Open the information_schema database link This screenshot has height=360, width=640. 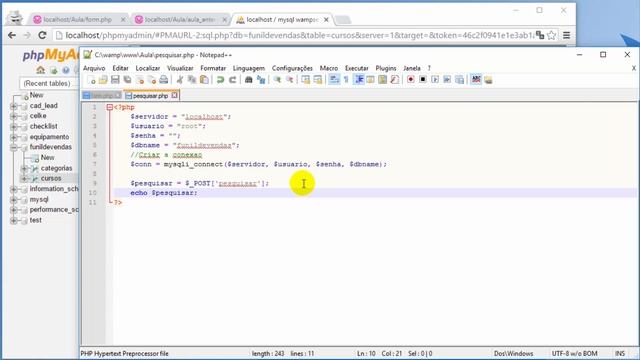coord(54,189)
